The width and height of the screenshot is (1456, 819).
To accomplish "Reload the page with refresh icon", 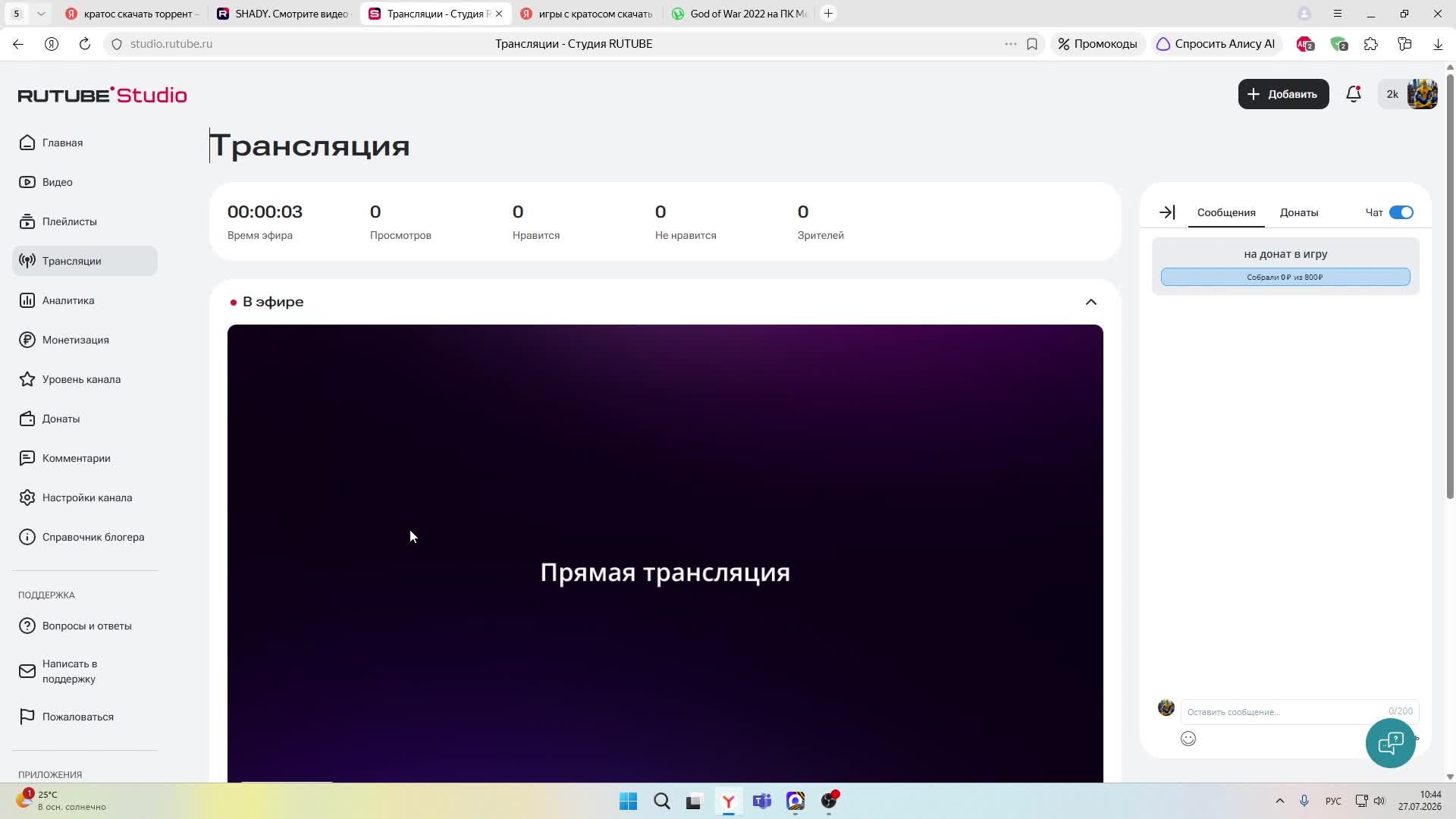I will click(85, 44).
